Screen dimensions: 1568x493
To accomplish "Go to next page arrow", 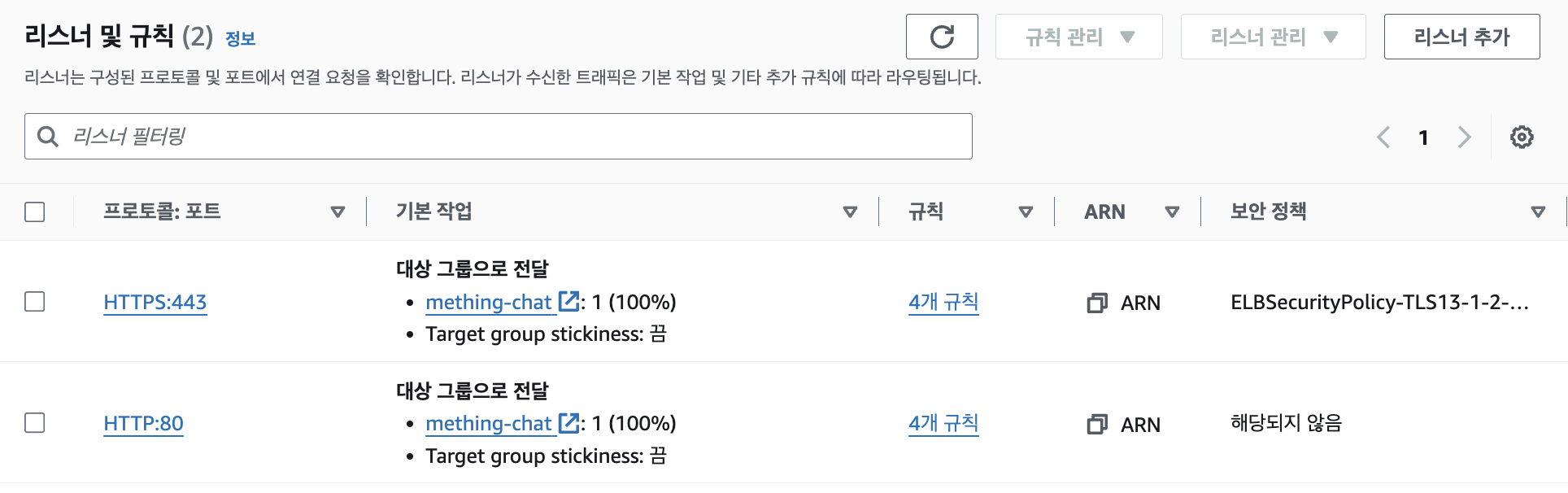I will point(1464,137).
